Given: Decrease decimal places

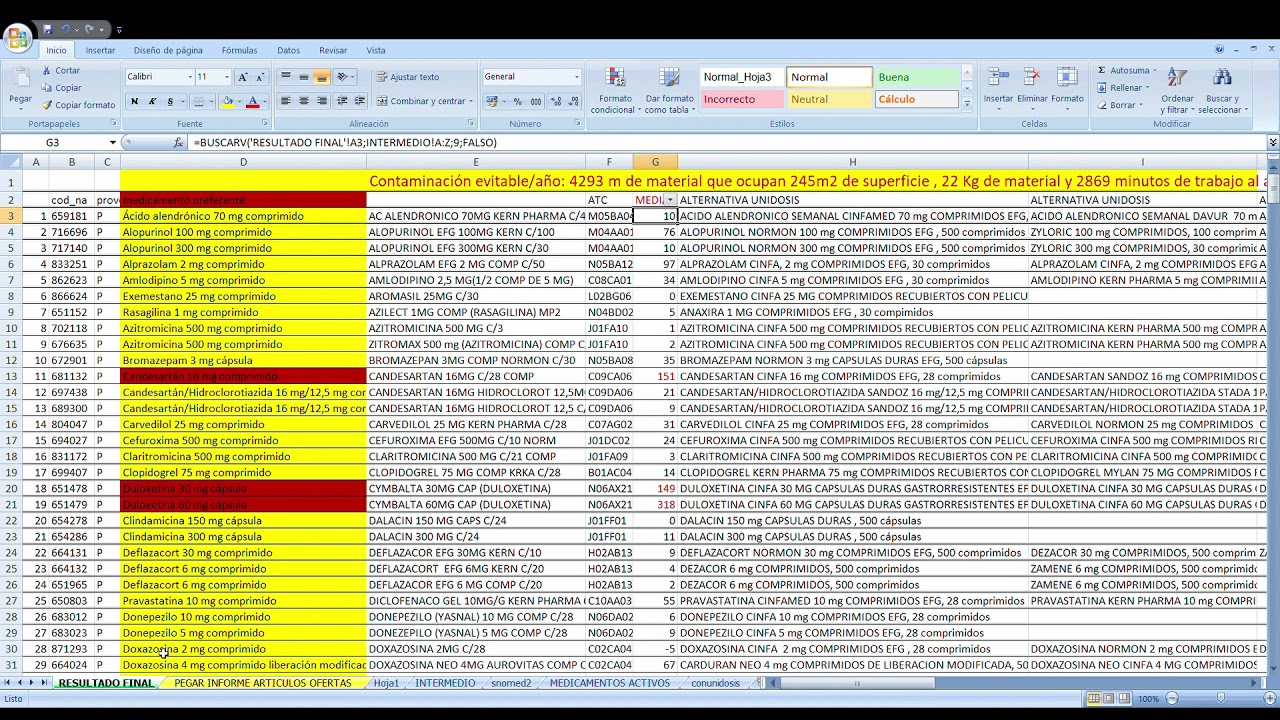Looking at the screenshot, I should point(572,101).
